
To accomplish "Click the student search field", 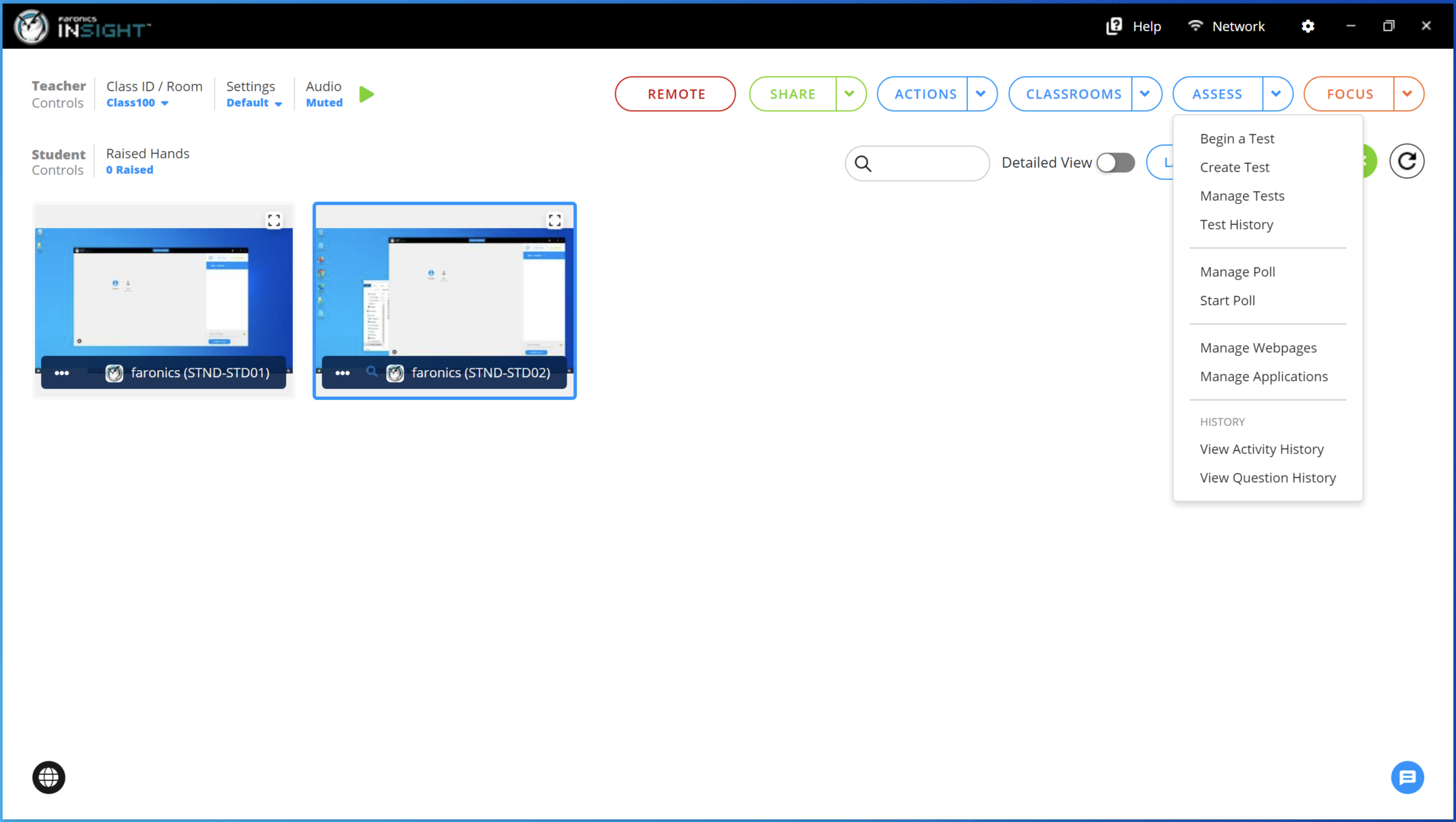I will (x=927, y=163).
